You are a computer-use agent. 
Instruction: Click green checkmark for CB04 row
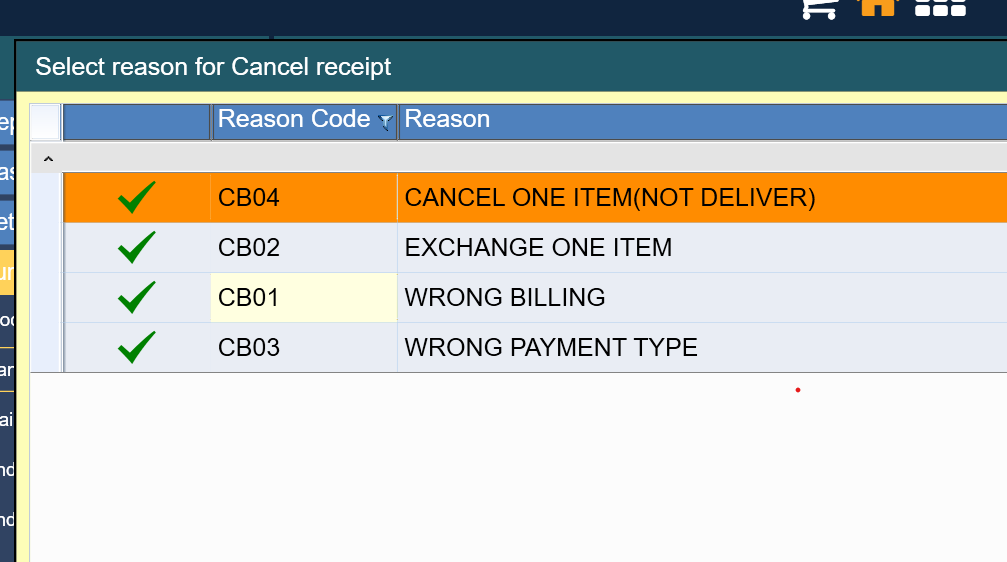pos(137,198)
